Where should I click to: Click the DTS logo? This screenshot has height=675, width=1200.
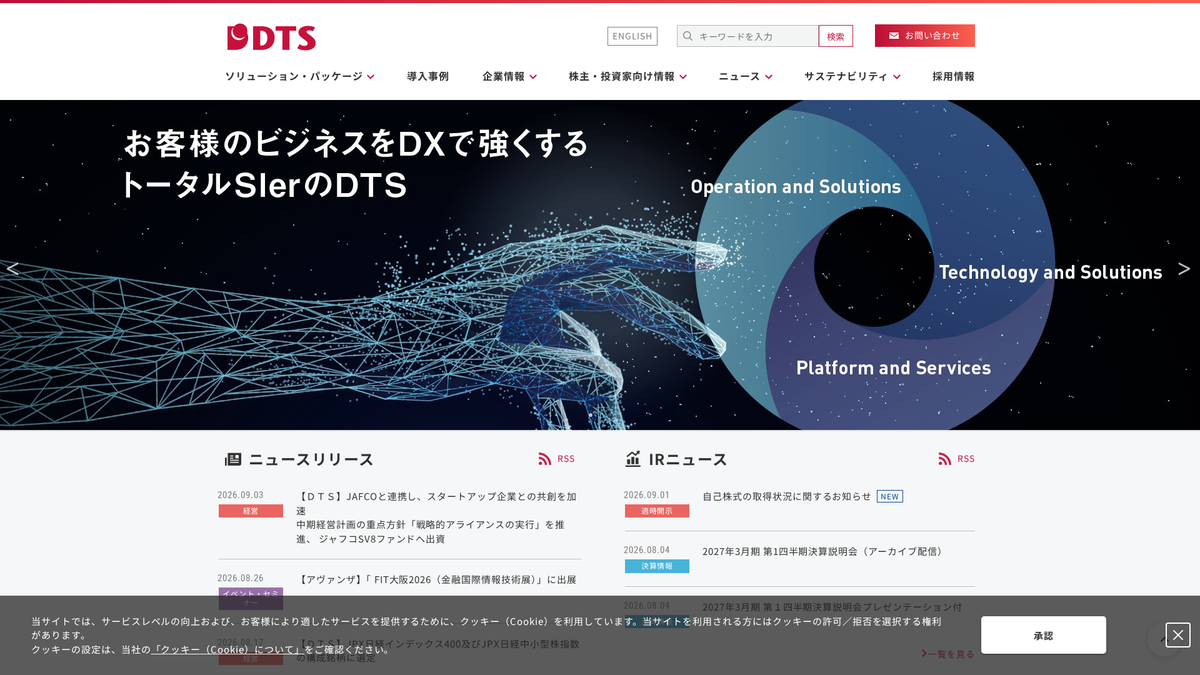tap(271, 38)
